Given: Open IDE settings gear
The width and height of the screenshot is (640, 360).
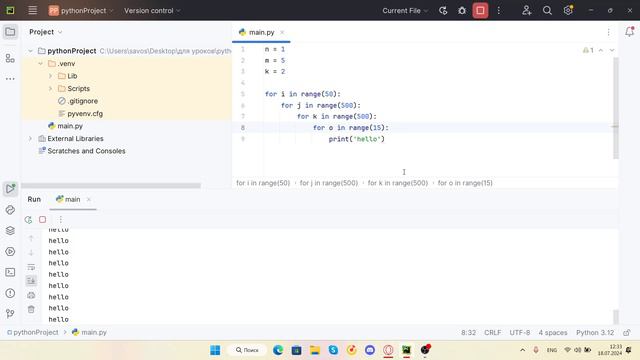Looking at the screenshot, I should click(x=568, y=11).
